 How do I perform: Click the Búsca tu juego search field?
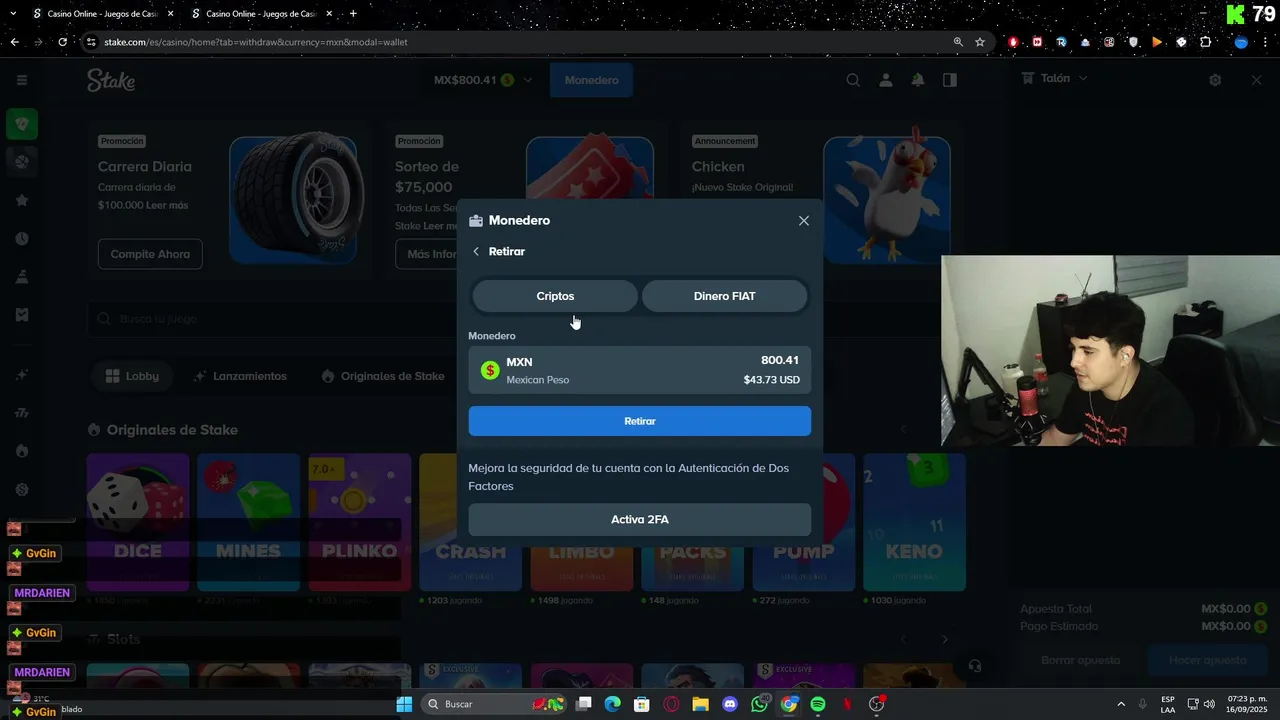point(270,319)
